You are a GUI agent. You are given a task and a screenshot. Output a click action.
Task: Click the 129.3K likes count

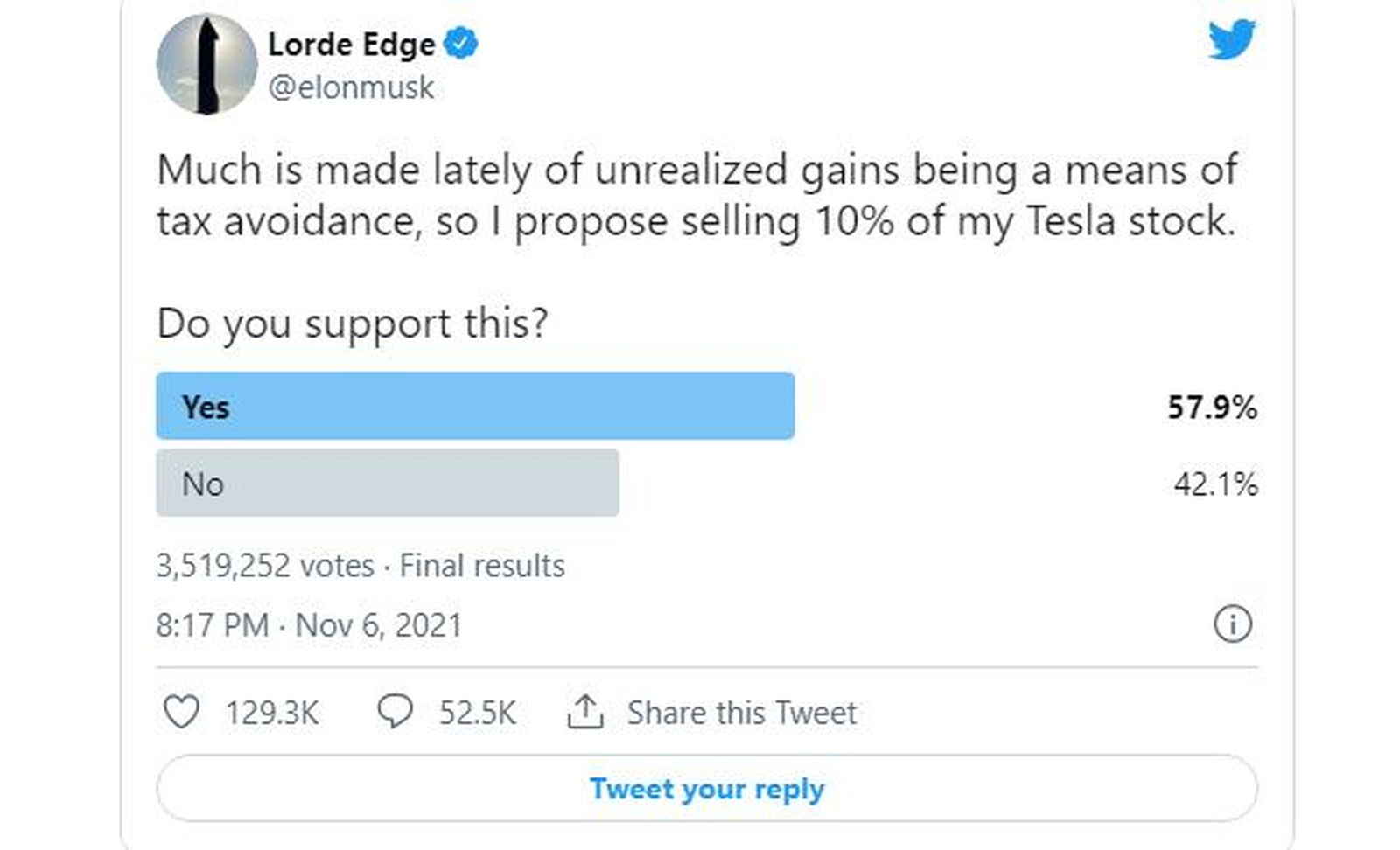coord(272,713)
